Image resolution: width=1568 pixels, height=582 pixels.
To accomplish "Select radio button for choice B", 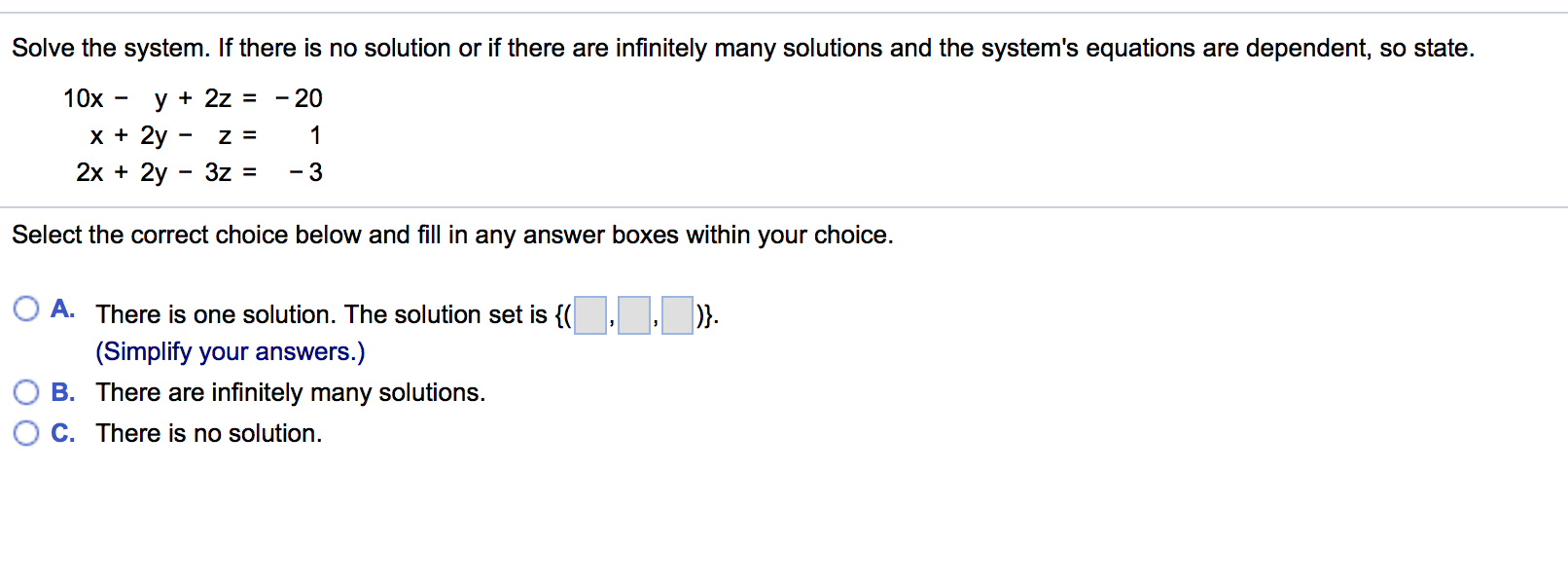I will (x=26, y=391).
